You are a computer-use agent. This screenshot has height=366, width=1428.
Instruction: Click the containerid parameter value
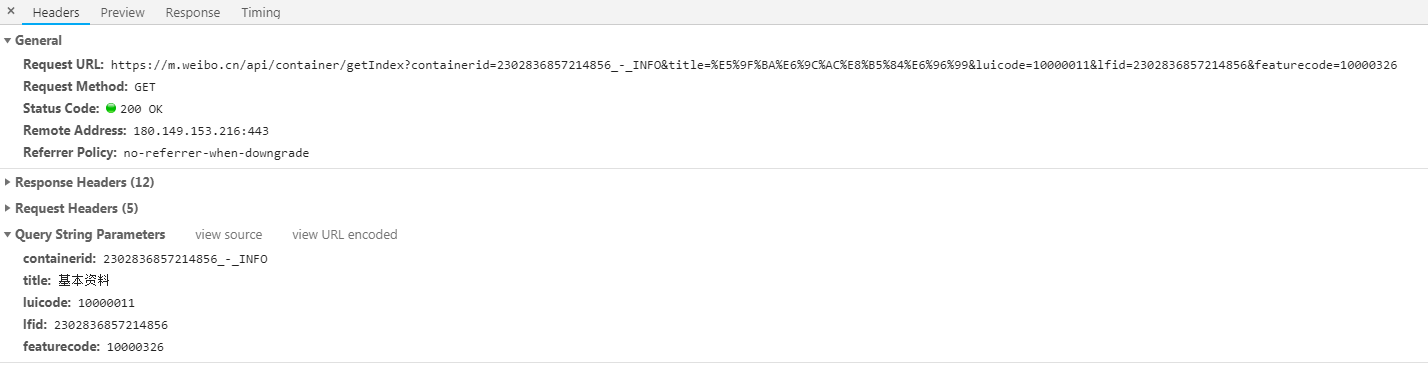click(185, 259)
